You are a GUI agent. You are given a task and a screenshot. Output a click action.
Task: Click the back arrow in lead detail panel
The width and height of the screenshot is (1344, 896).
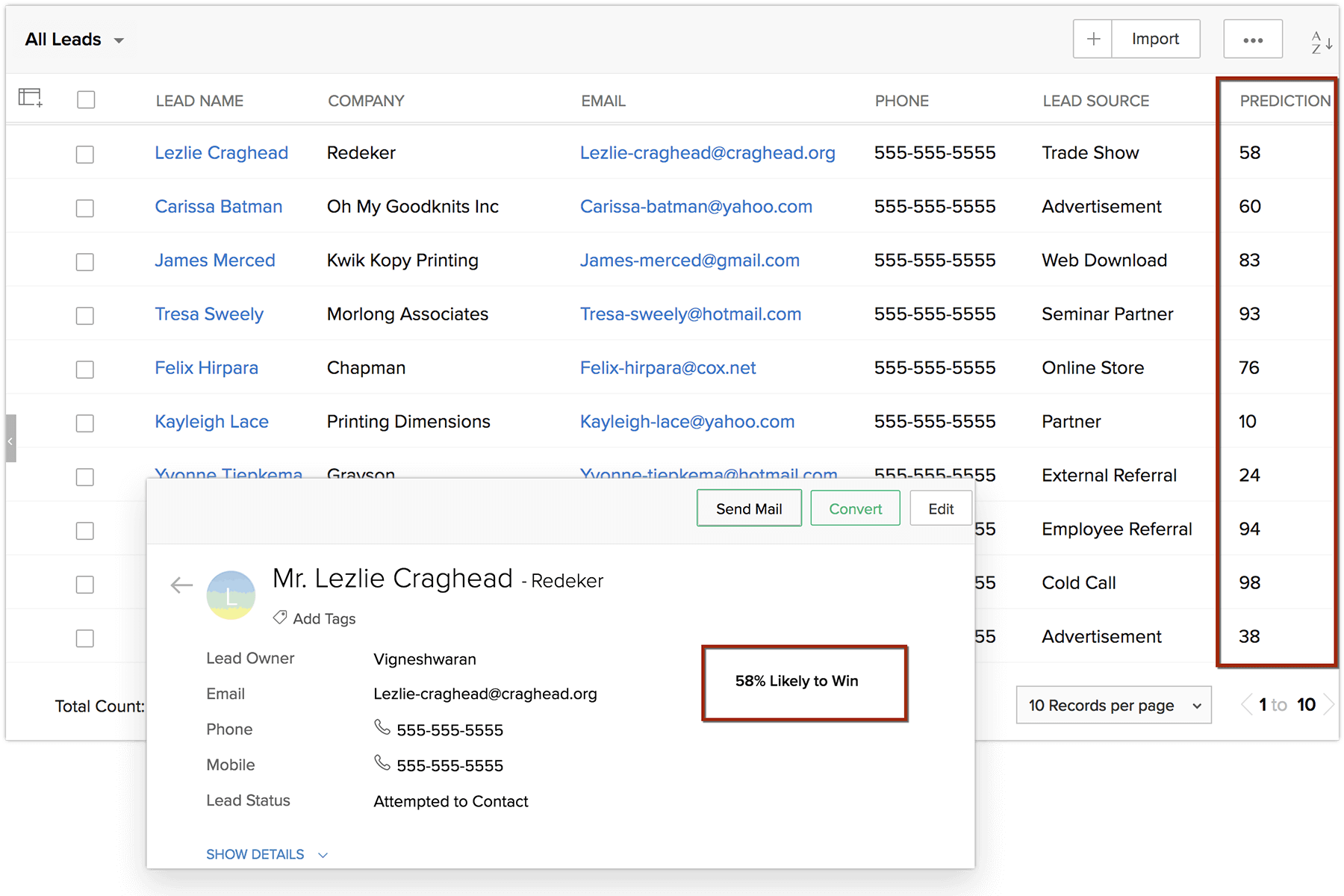click(181, 585)
